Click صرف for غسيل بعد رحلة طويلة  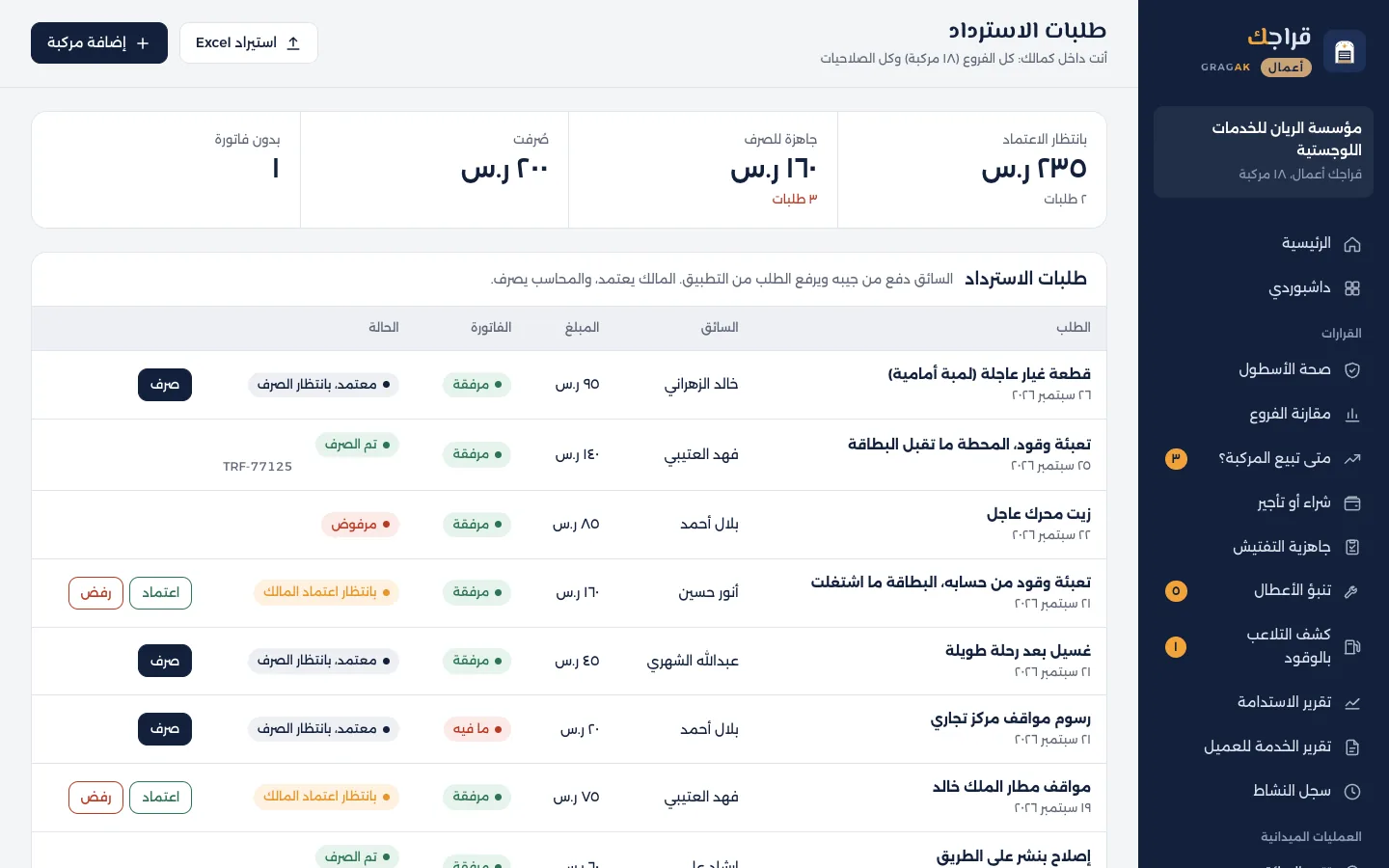[165, 661]
